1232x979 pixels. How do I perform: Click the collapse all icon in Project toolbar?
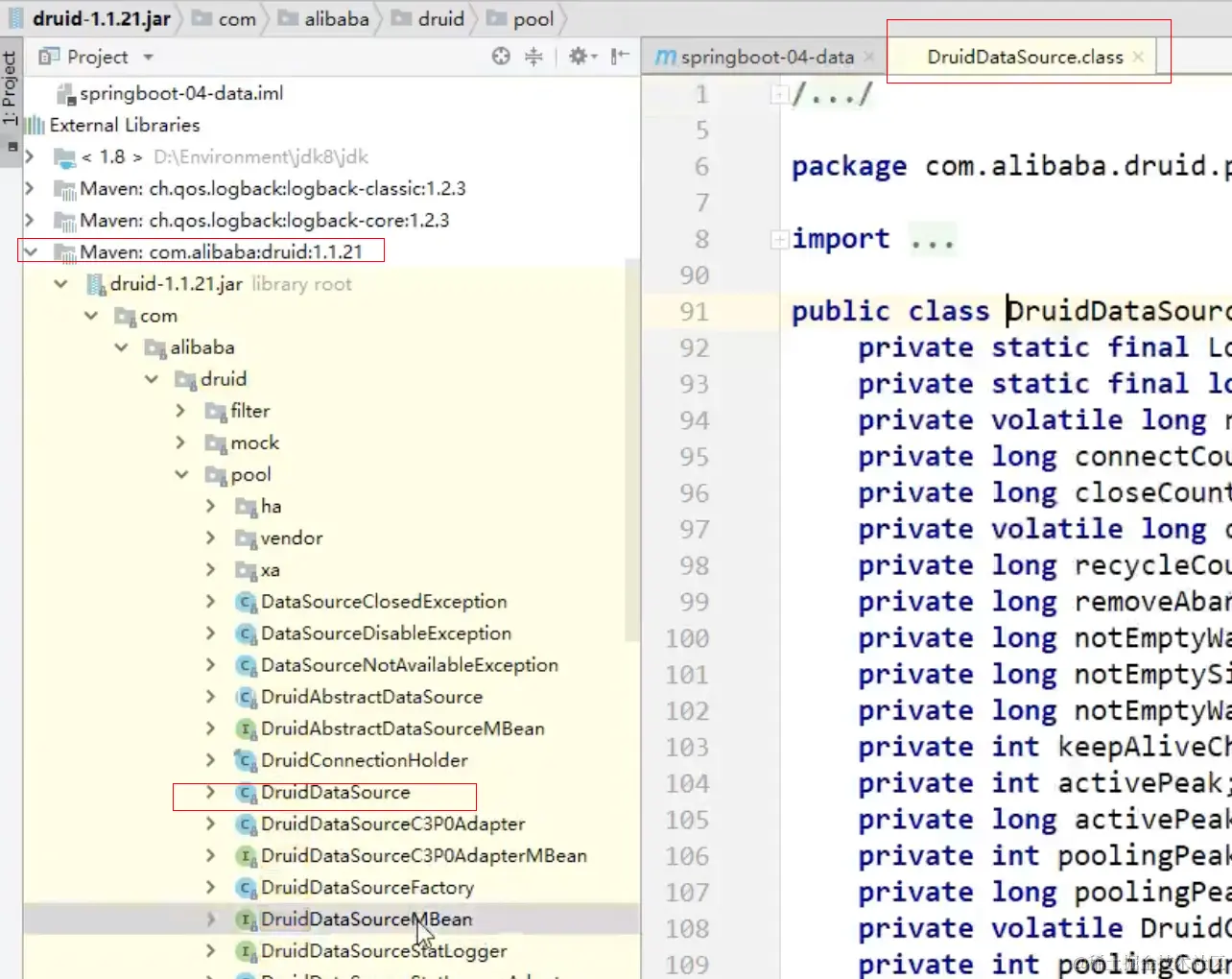click(x=533, y=57)
